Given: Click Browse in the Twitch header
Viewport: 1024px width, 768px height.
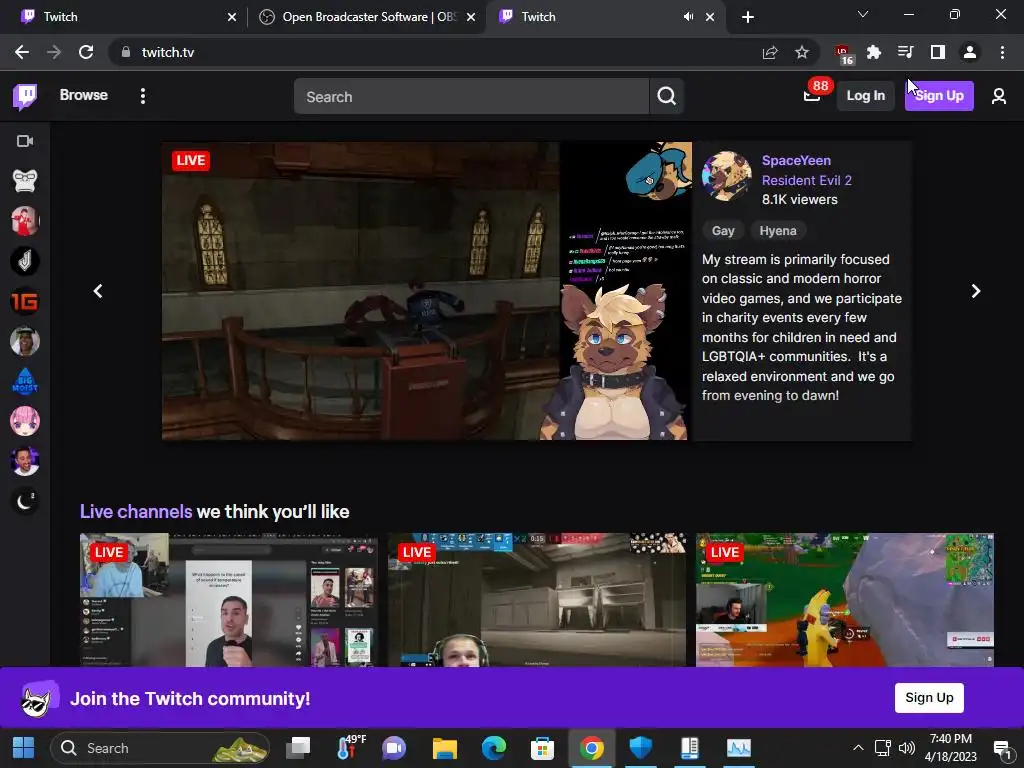Looking at the screenshot, I should pyautogui.click(x=84, y=95).
